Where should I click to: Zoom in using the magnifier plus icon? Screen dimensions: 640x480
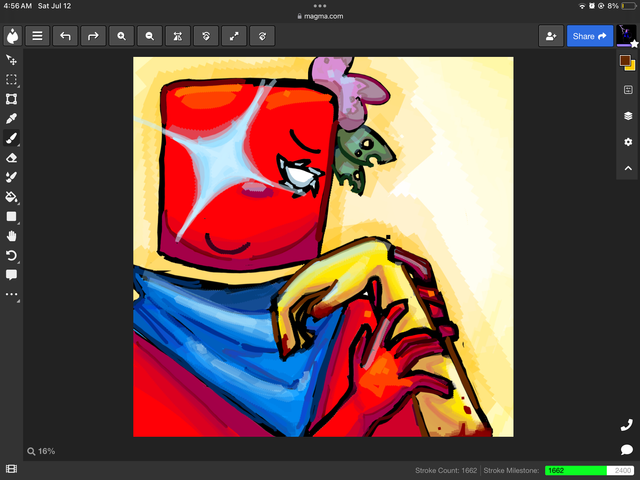click(x=122, y=36)
